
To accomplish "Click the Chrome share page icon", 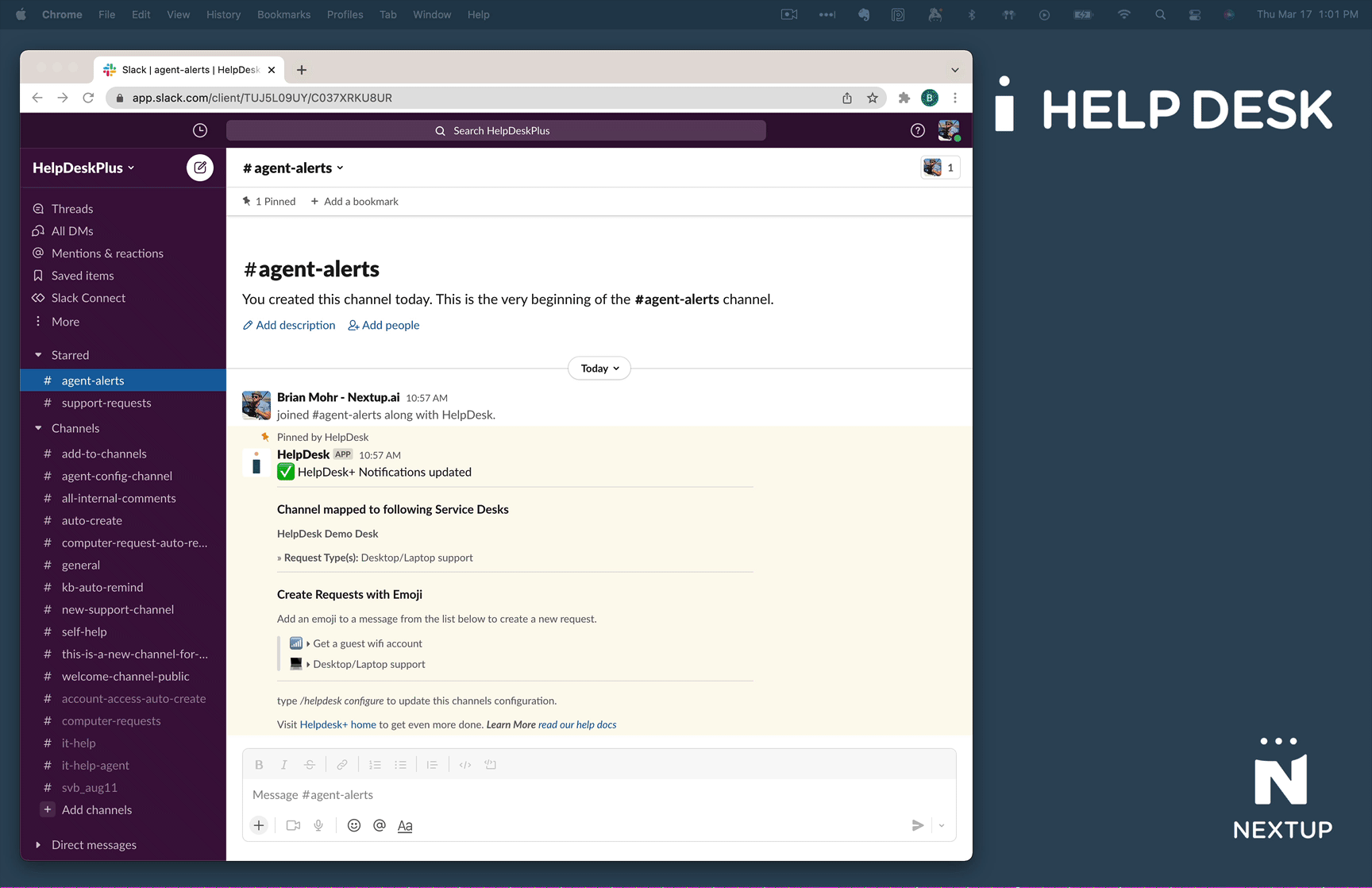I will tap(847, 98).
